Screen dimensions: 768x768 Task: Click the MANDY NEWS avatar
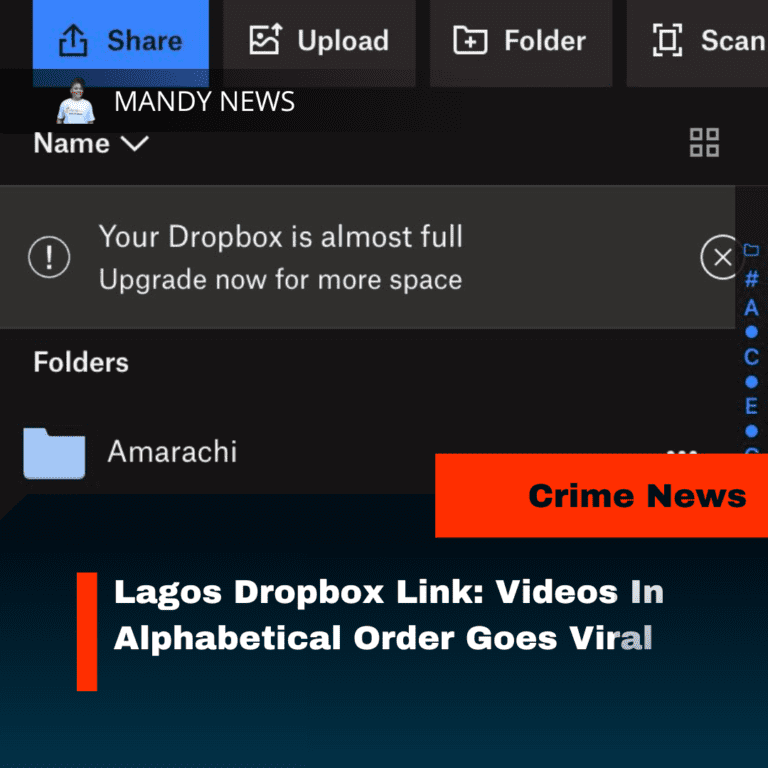[76, 101]
